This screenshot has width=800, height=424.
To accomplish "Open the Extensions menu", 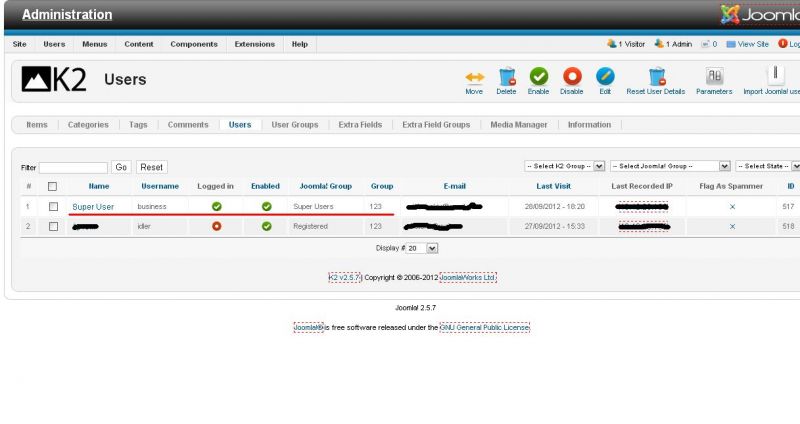I will point(255,44).
